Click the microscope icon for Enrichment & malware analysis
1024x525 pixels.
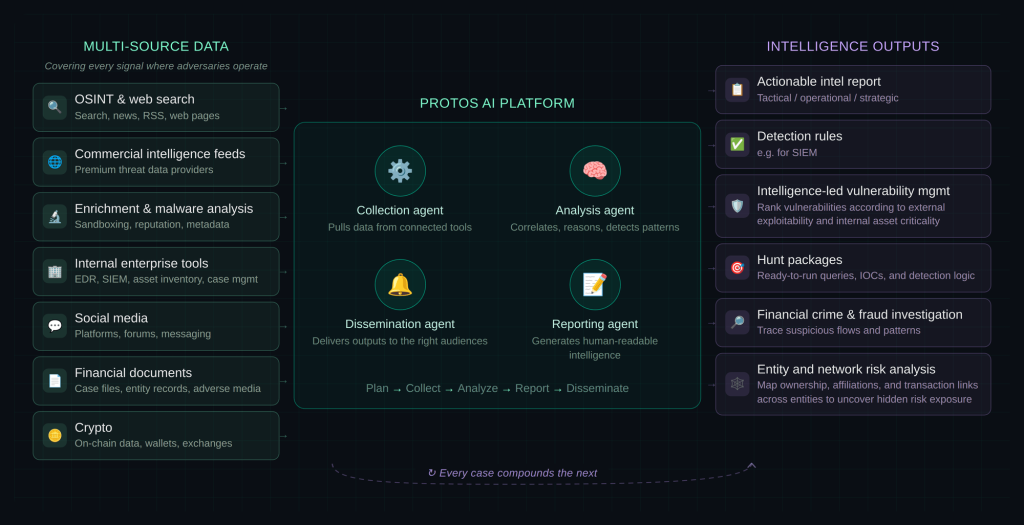pos(55,217)
